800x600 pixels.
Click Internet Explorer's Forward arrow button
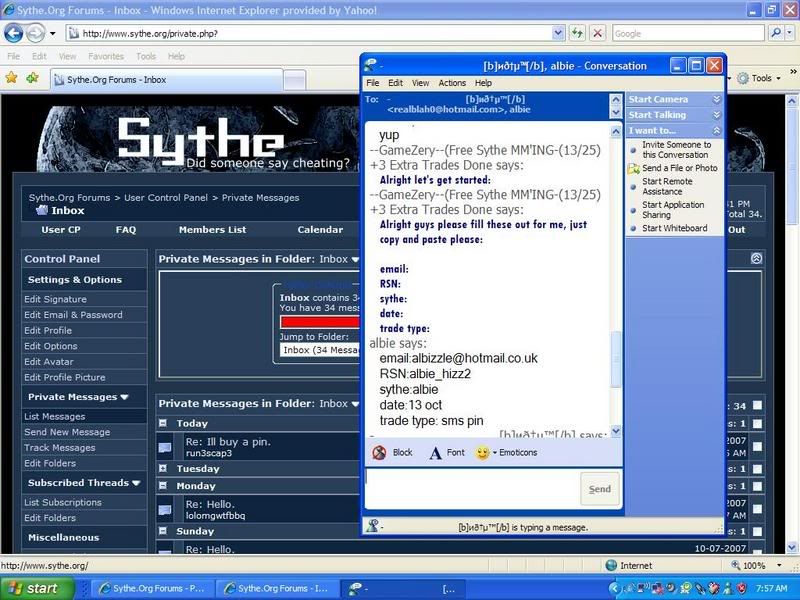coord(35,34)
